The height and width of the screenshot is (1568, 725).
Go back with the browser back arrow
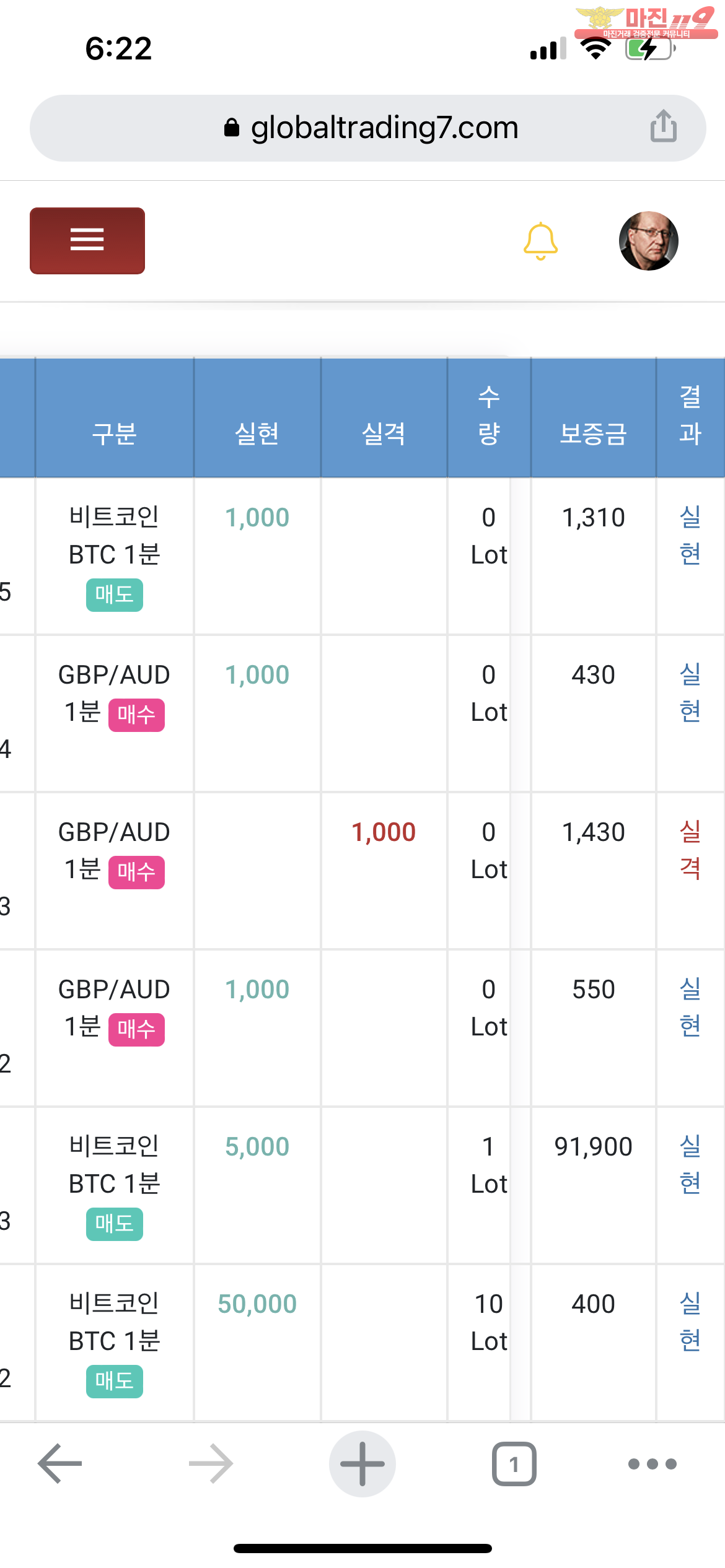(60, 1463)
